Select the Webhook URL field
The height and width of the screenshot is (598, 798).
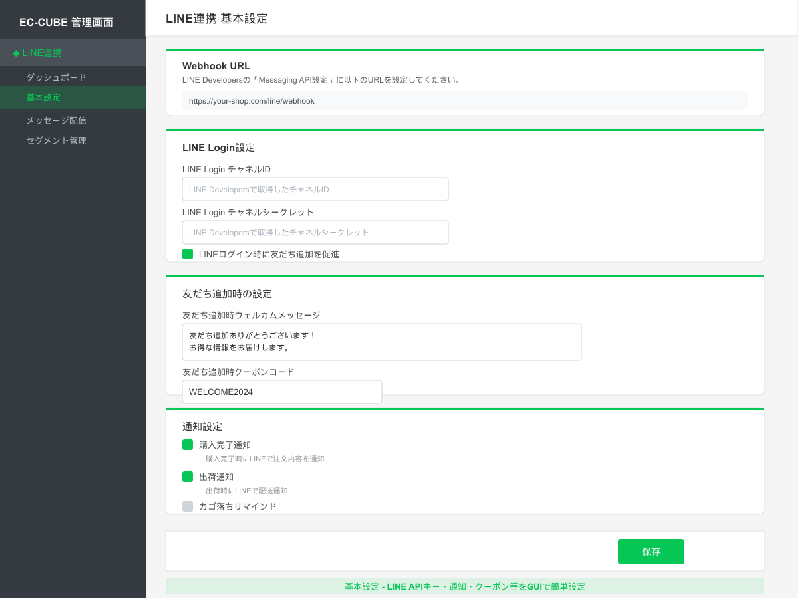(x=465, y=101)
